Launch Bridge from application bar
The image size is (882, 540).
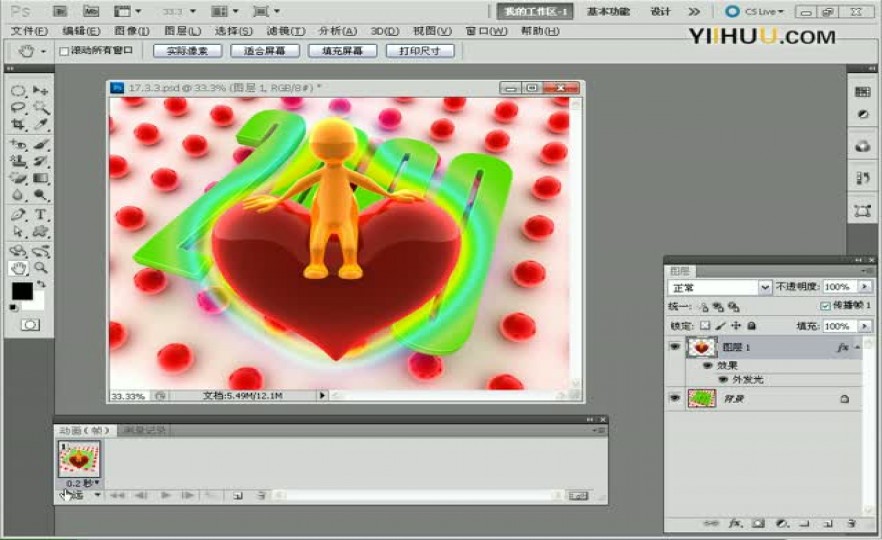(x=60, y=11)
